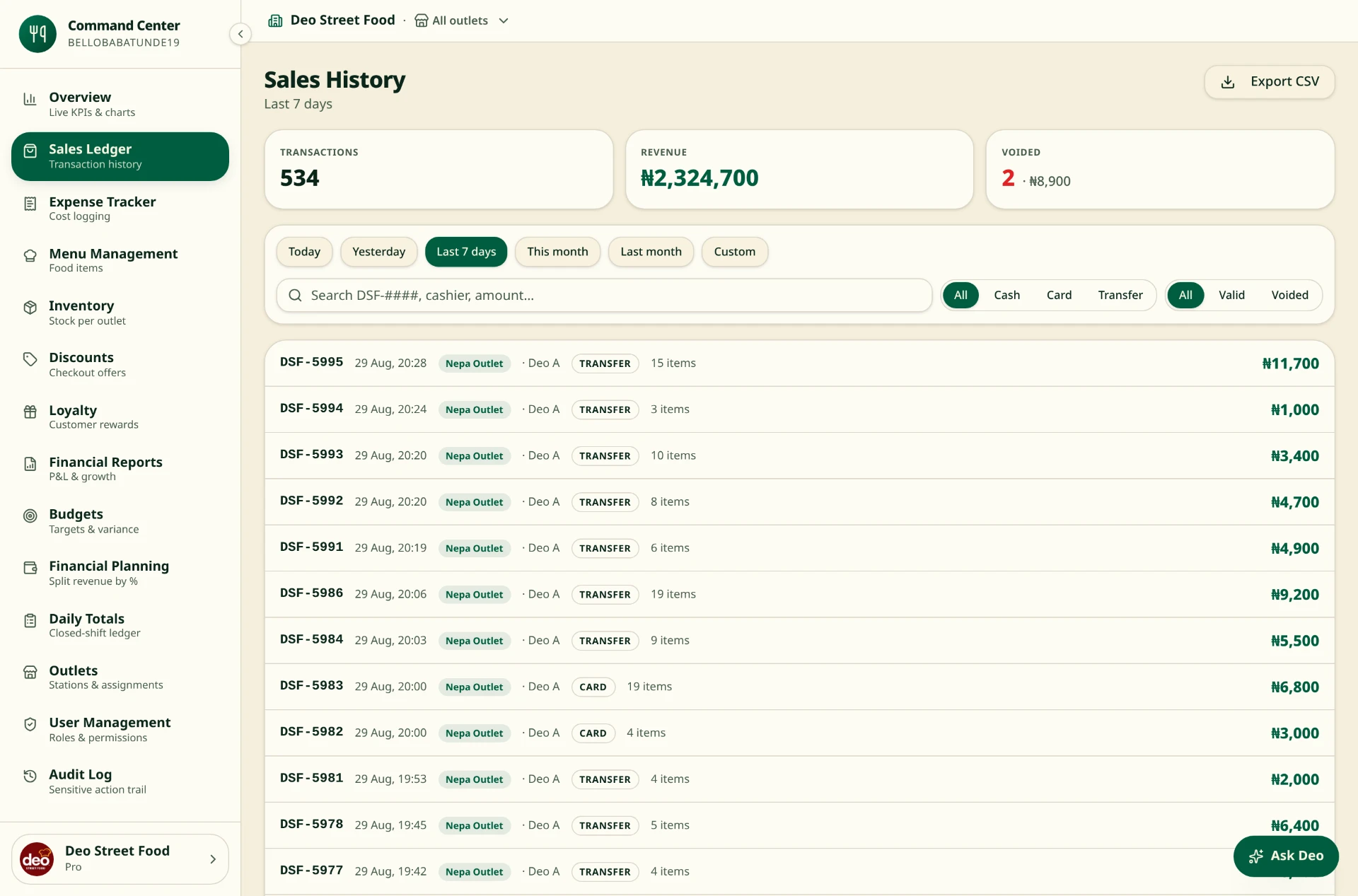Open the All outlets dropdown
Viewport: 1358px width, 896px height.
pos(462,21)
